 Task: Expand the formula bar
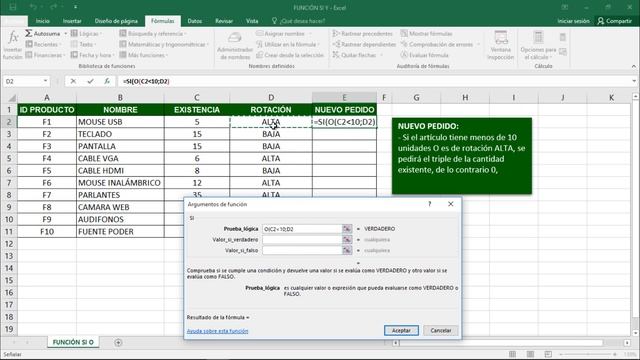(x=633, y=81)
